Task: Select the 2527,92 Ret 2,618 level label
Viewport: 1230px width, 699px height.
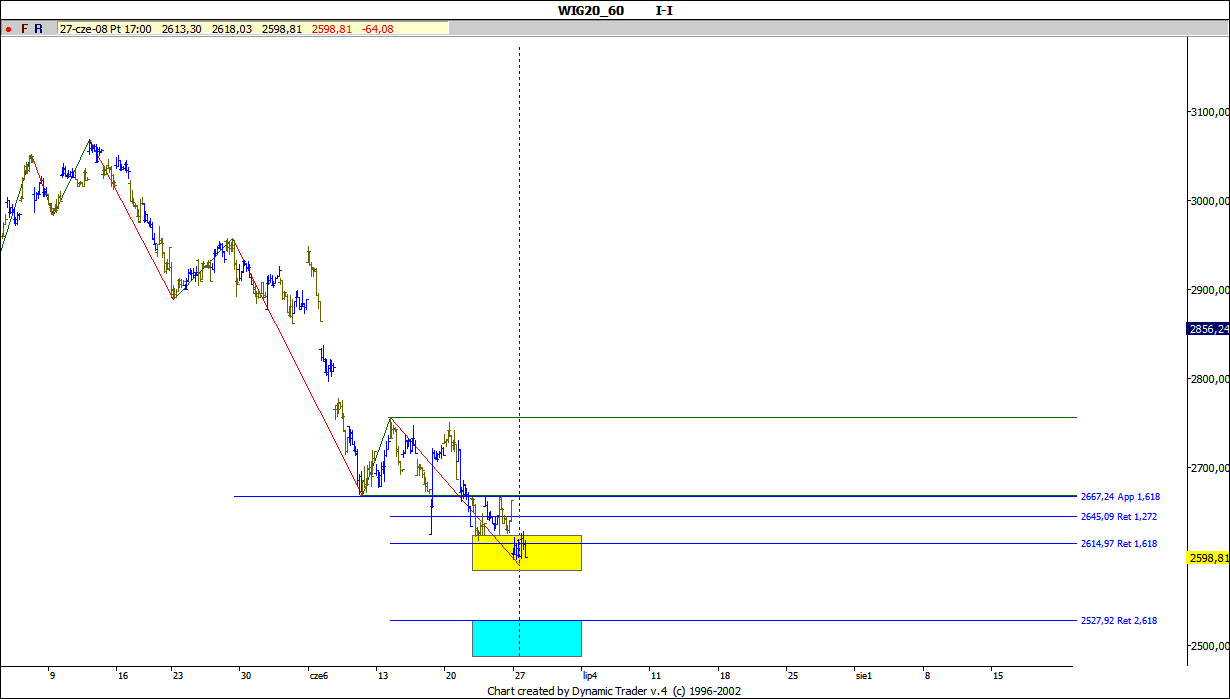Action: point(1119,621)
